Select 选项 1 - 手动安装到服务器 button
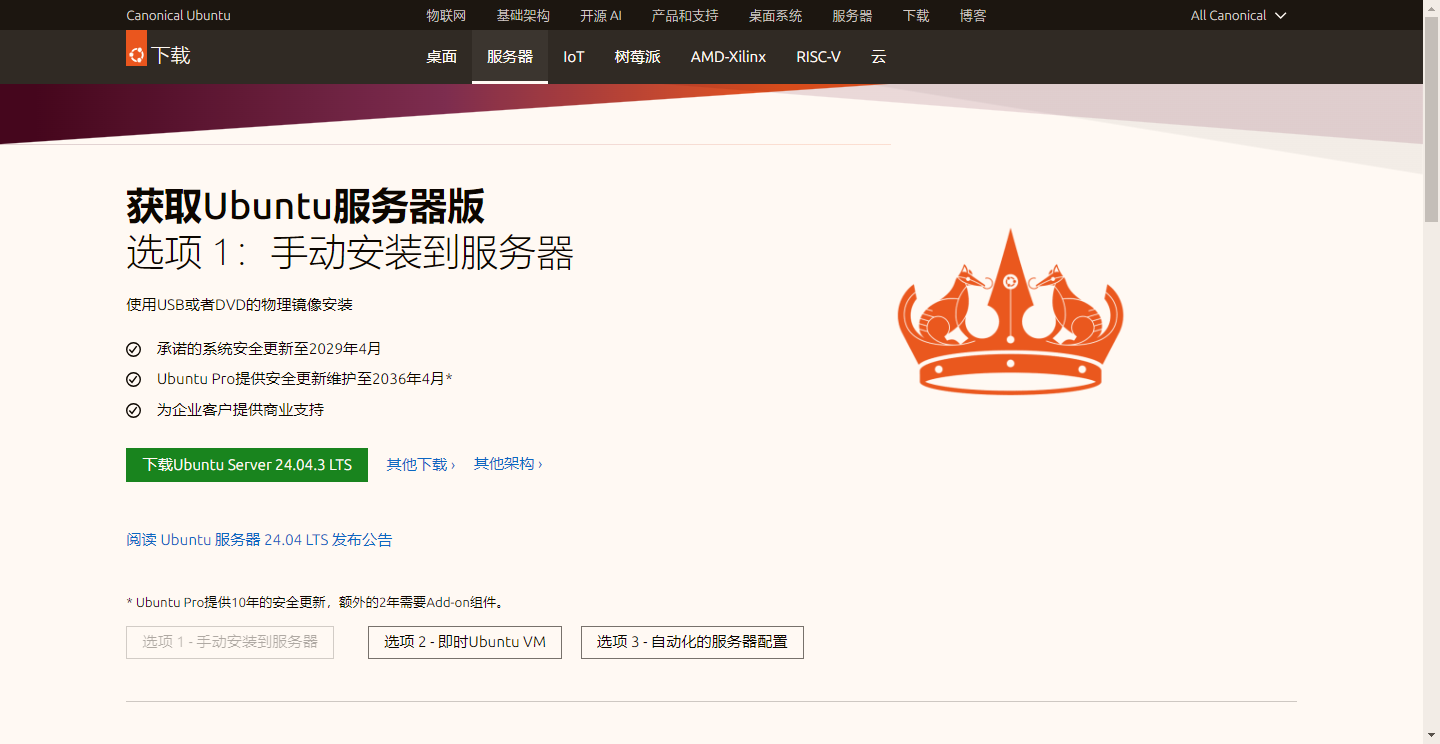 pos(230,642)
